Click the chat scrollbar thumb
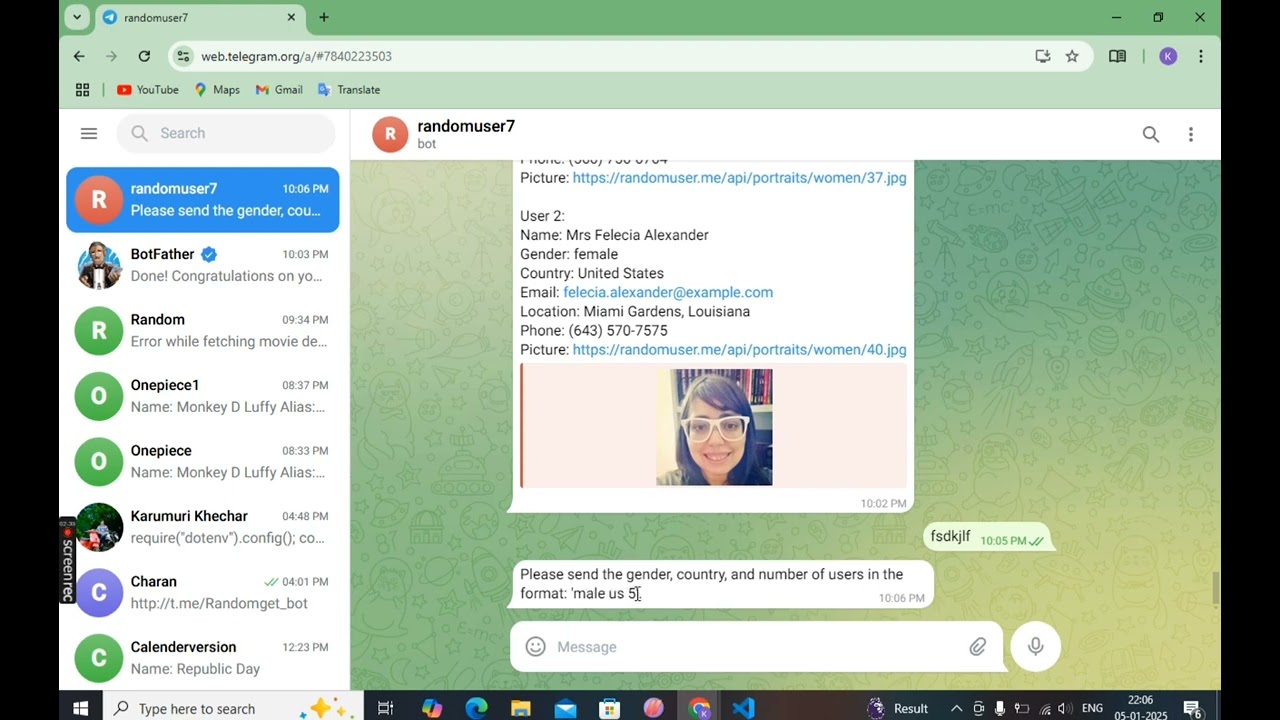Viewport: 1280px width, 720px height. click(x=1216, y=589)
